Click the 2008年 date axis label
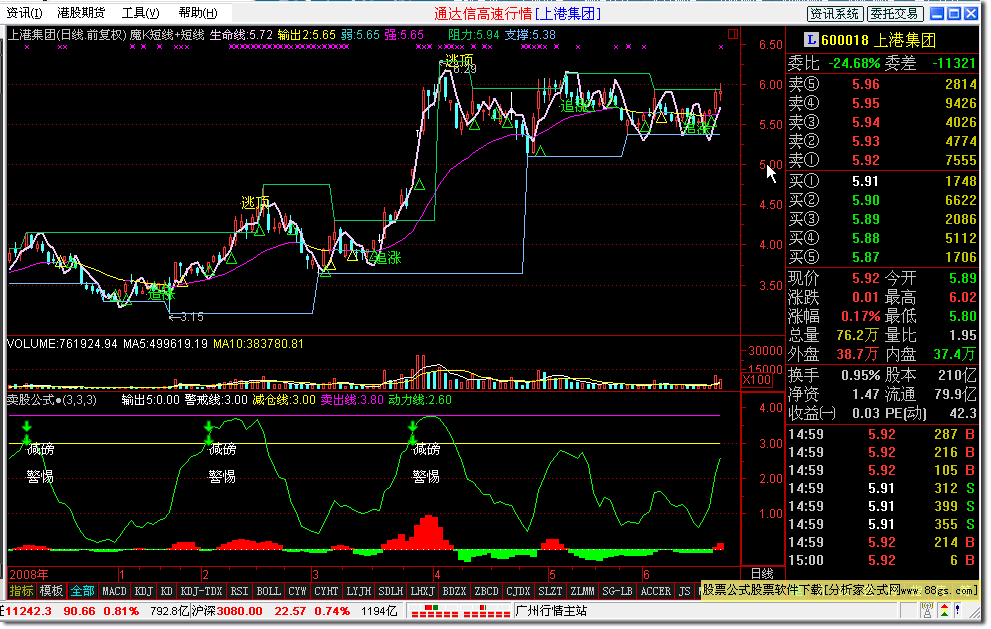This screenshot has width=991, height=629. [x=29, y=574]
